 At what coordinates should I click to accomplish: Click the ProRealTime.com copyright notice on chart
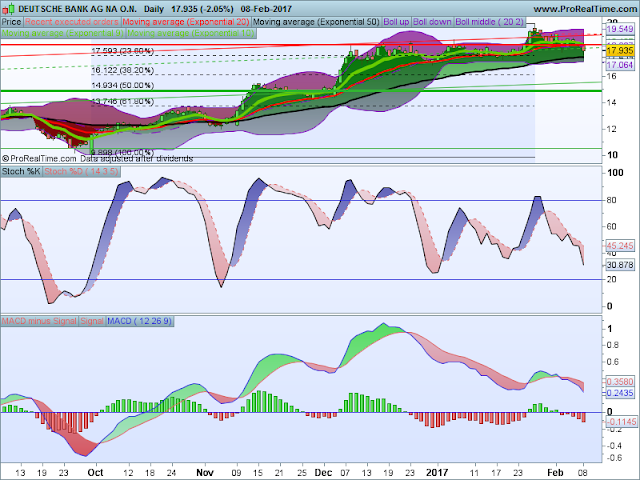coord(39,158)
